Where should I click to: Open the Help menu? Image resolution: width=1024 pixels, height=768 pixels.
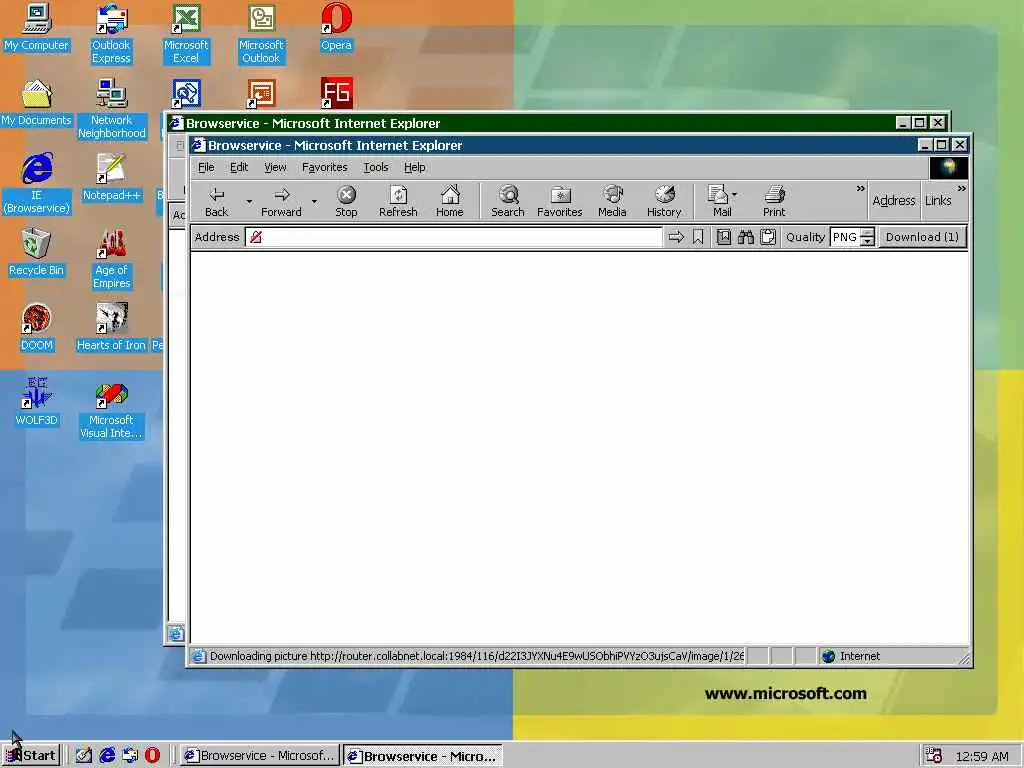tap(415, 167)
